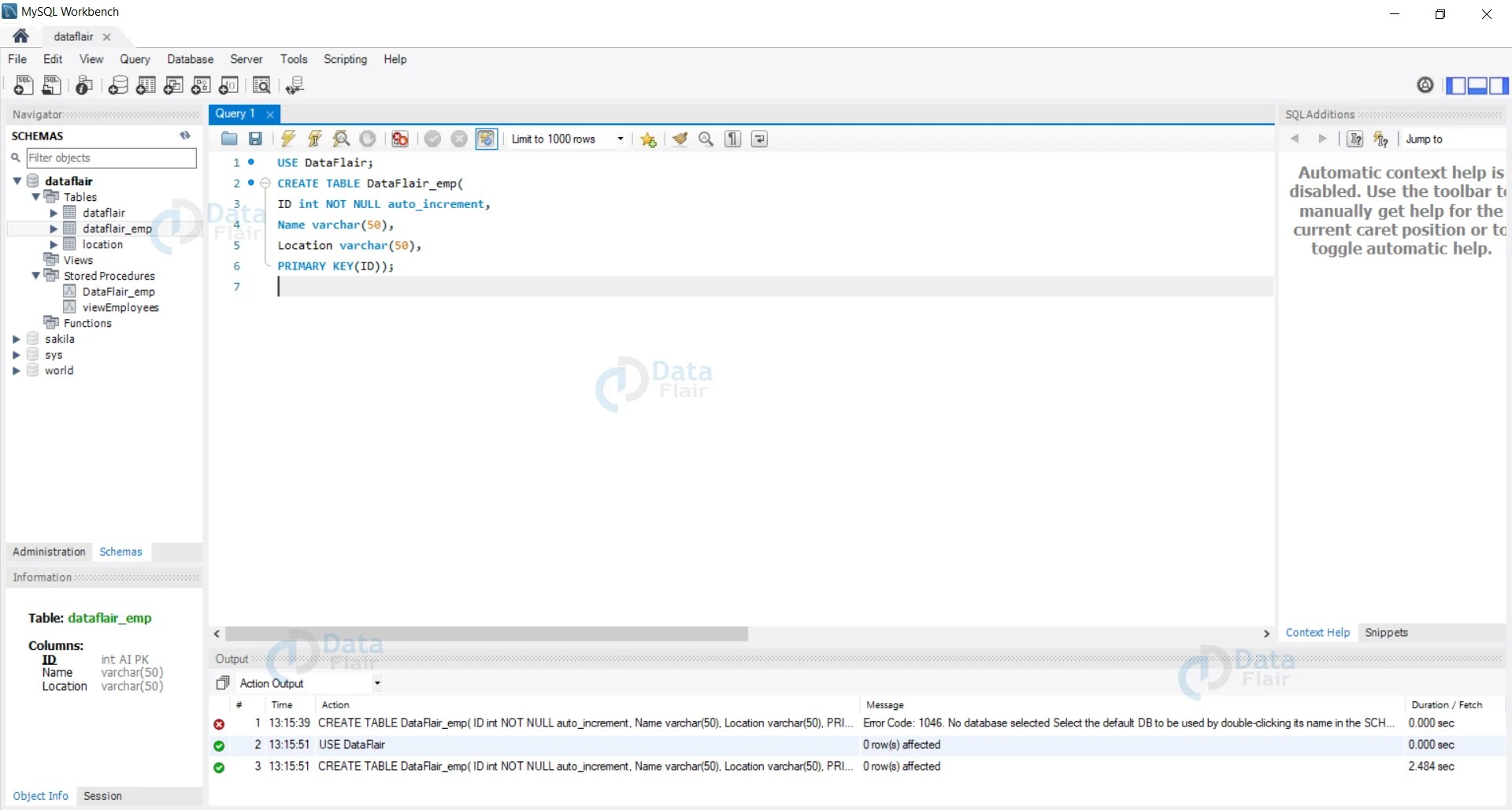Toggle word wrapping in the SQL editor

click(x=758, y=139)
